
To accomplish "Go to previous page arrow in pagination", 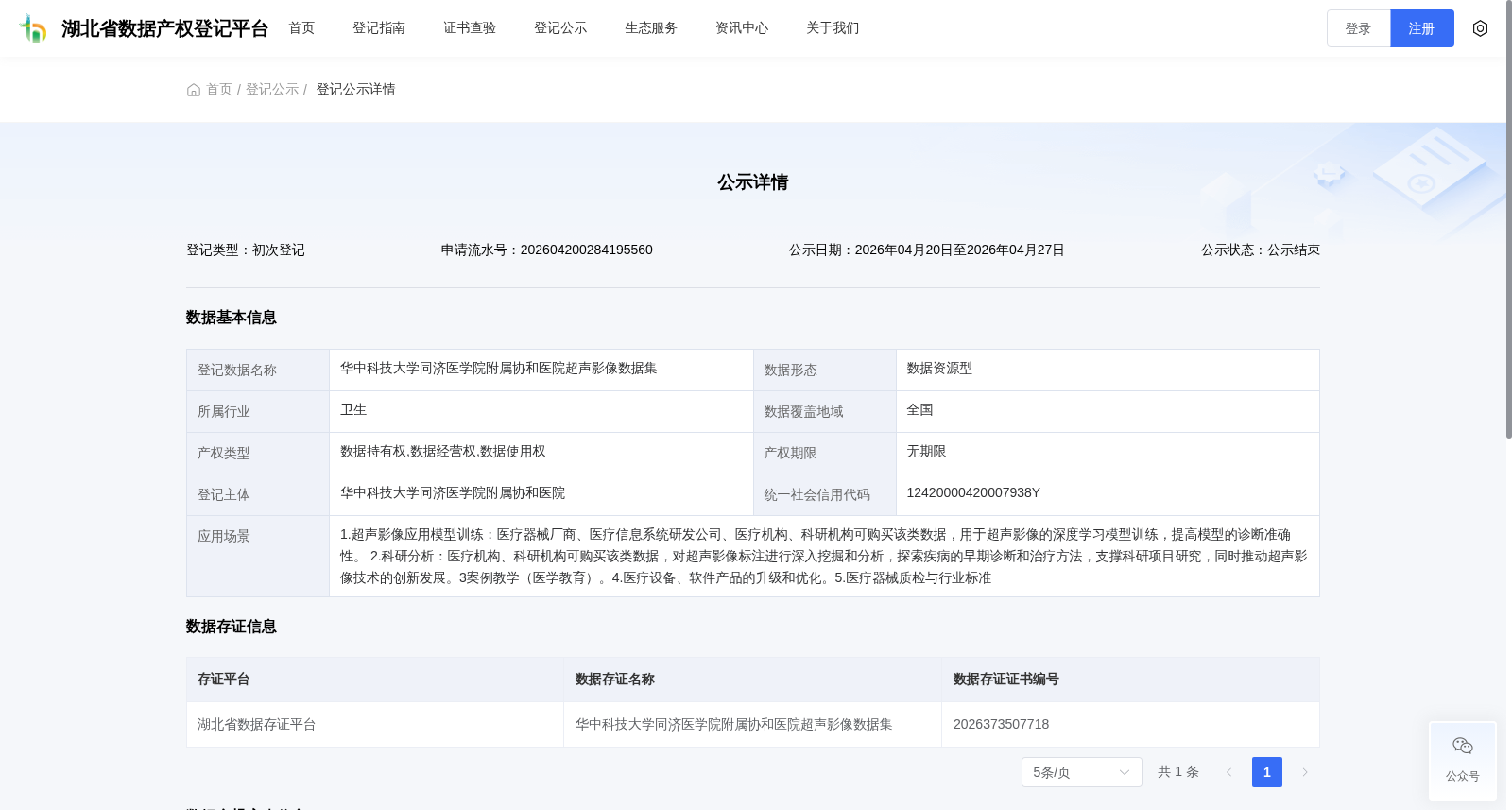I will coord(1228,772).
